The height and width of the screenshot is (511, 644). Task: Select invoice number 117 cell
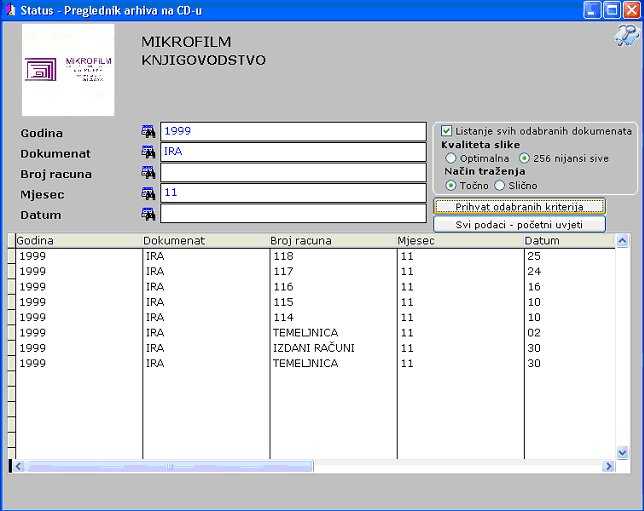[334, 272]
